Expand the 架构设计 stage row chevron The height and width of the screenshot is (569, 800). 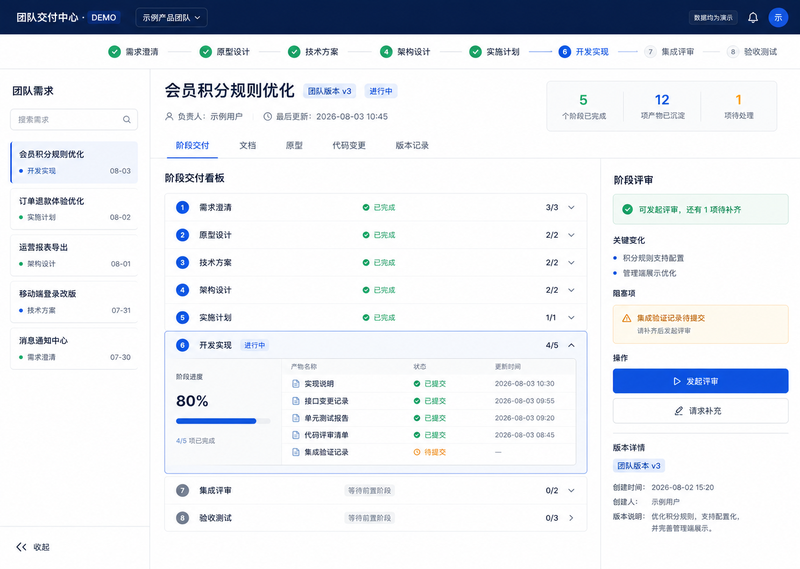coord(571,290)
